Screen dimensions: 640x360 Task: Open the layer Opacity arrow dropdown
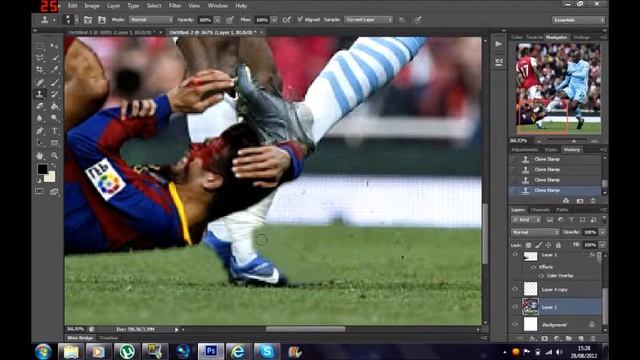[x=602, y=232]
